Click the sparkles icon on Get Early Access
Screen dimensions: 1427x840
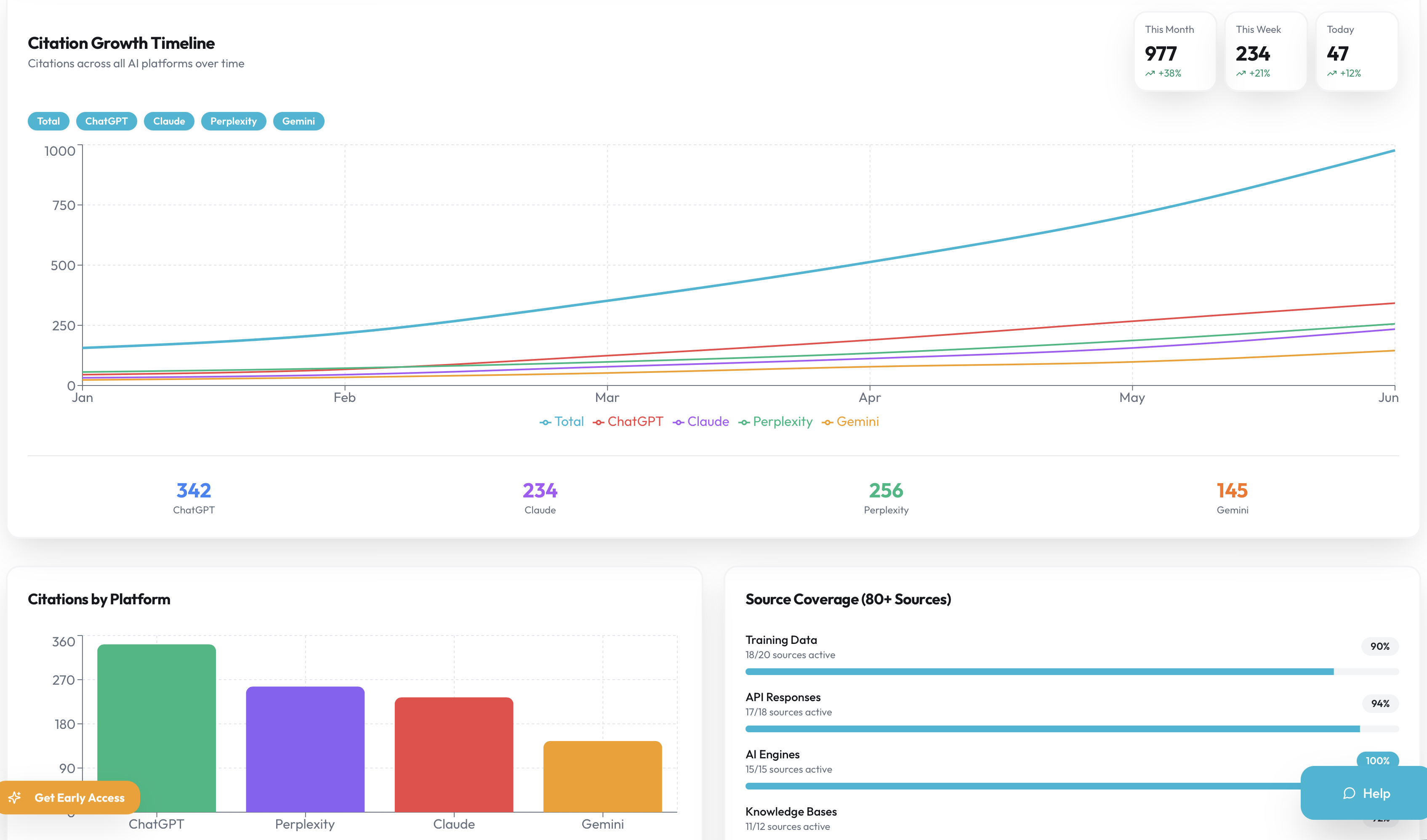(x=15, y=798)
